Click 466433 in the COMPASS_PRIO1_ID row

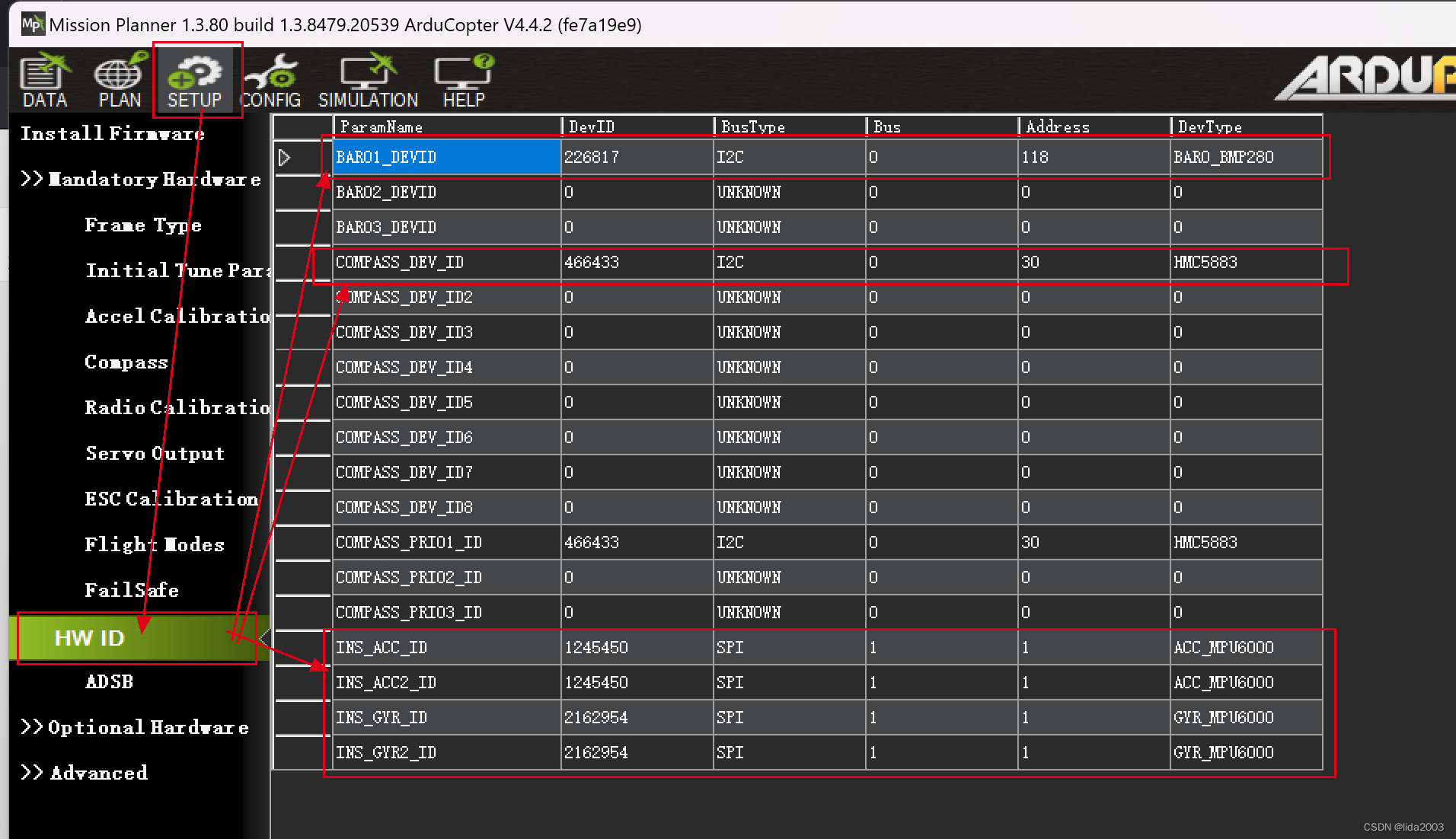pyautogui.click(x=637, y=543)
